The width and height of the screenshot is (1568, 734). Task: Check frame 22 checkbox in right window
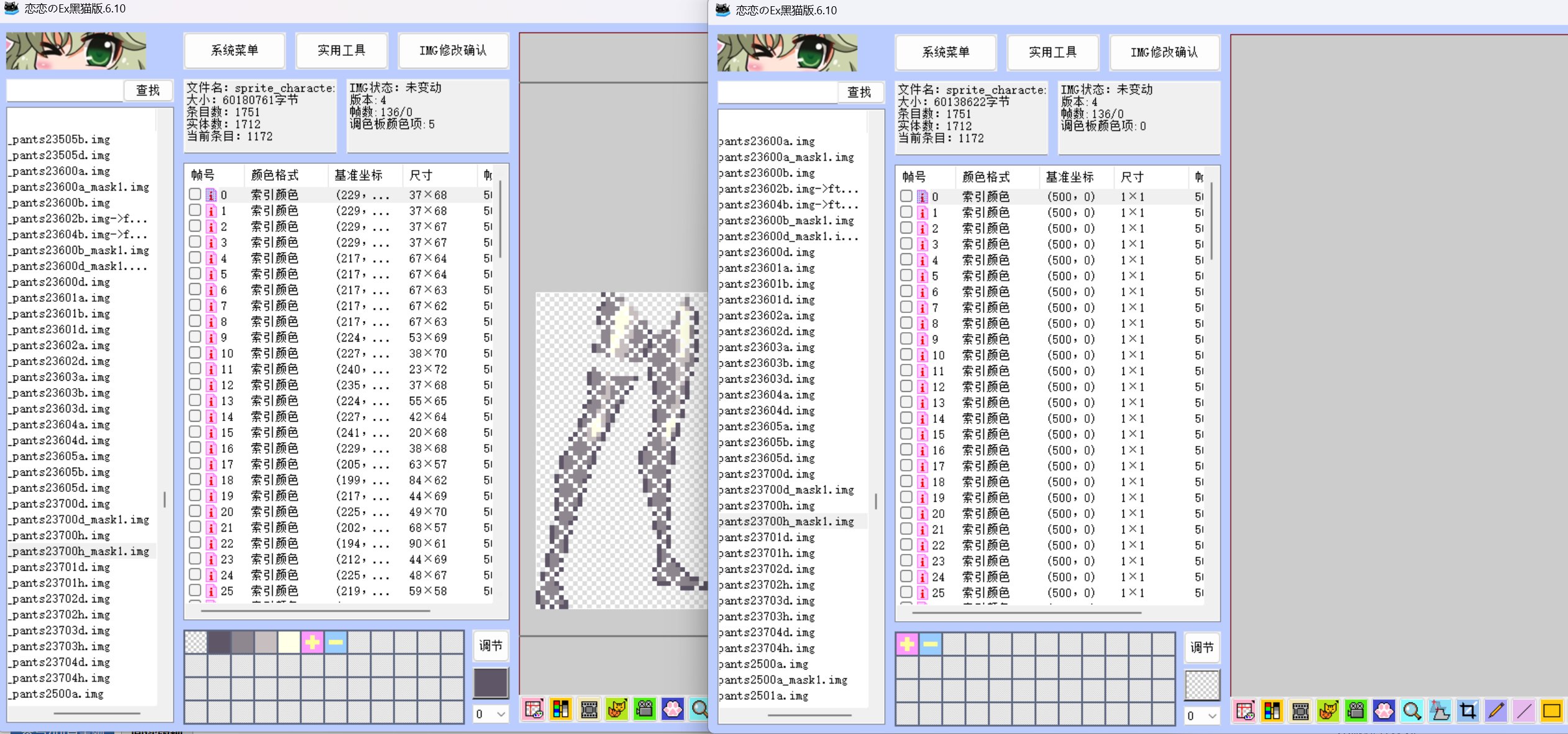tap(906, 545)
